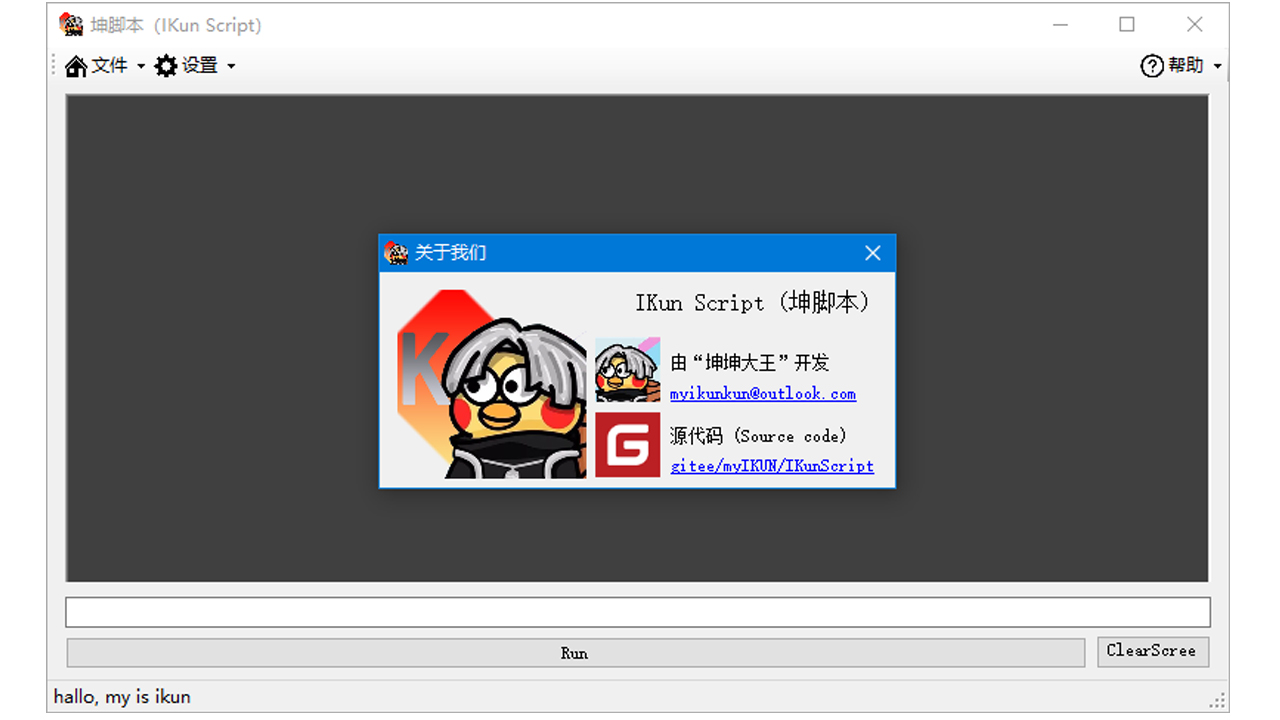The image size is (1280, 720).
Task: Click the IKun app icon in title bar
Action: 71,23
